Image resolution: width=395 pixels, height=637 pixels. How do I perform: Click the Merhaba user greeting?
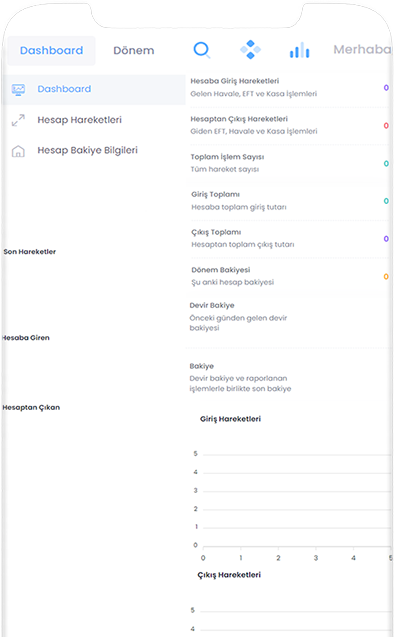362,50
